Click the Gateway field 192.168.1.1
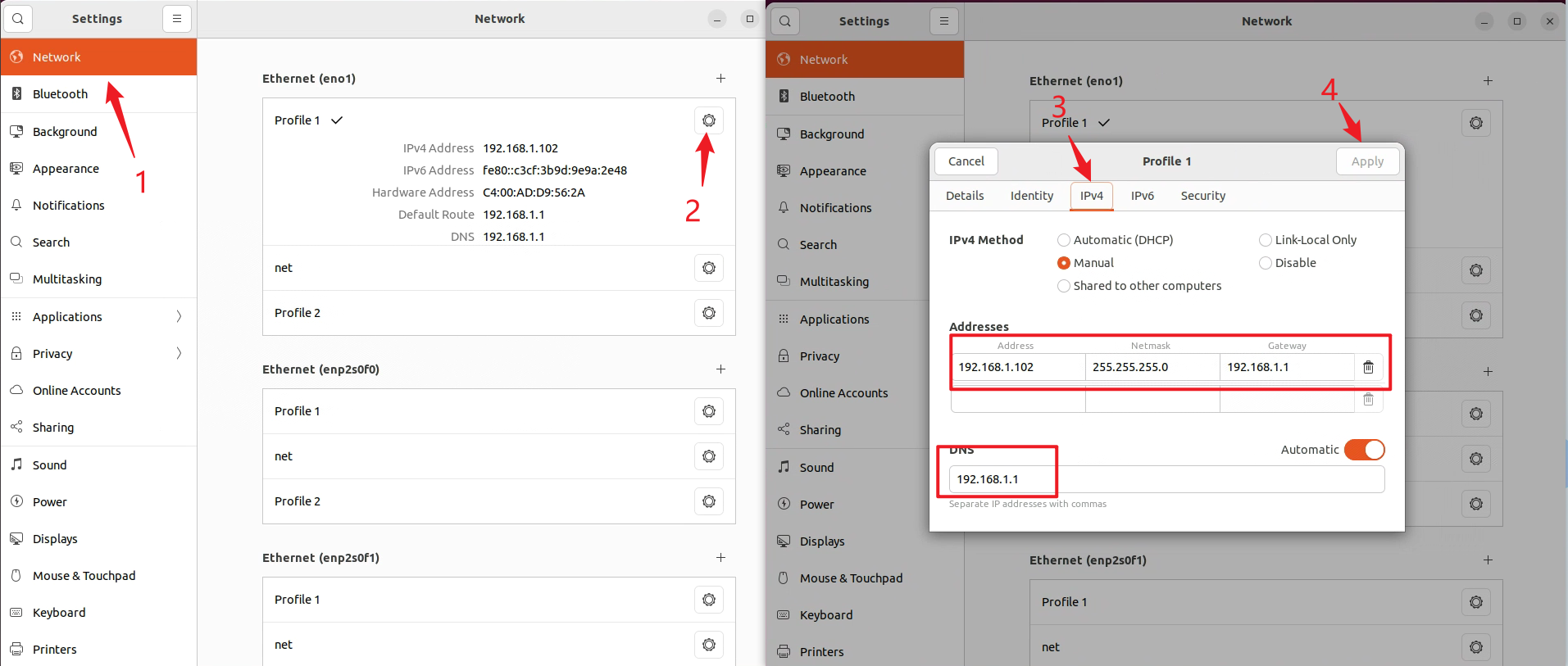Screen dimensions: 1568x666 (x=1287, y=367)
